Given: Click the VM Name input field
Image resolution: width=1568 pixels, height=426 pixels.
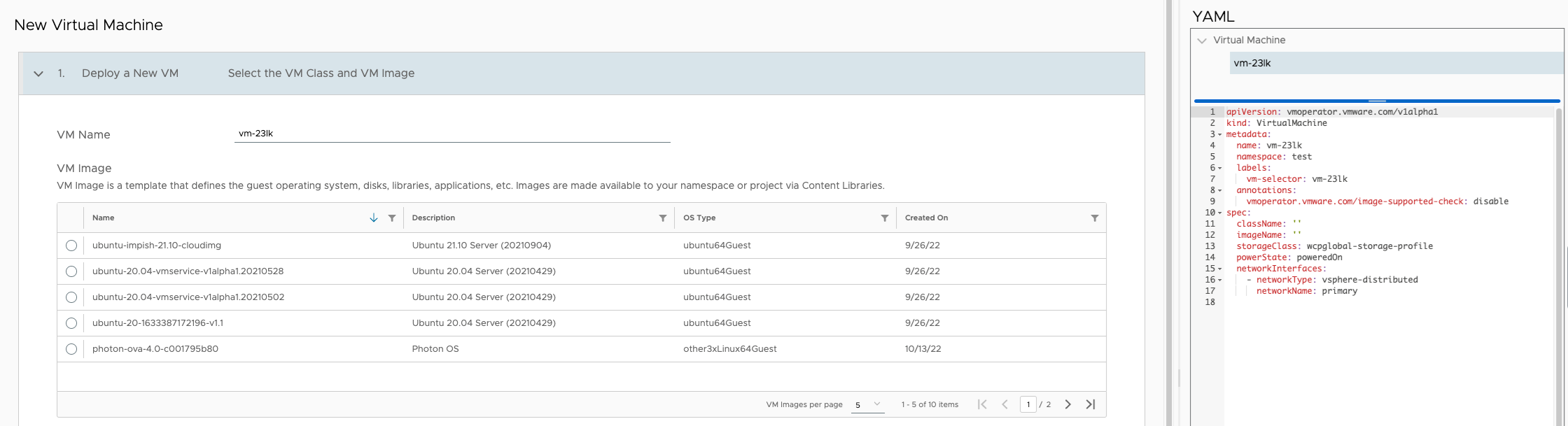Looking at the screenshot, I should [452, 134].
